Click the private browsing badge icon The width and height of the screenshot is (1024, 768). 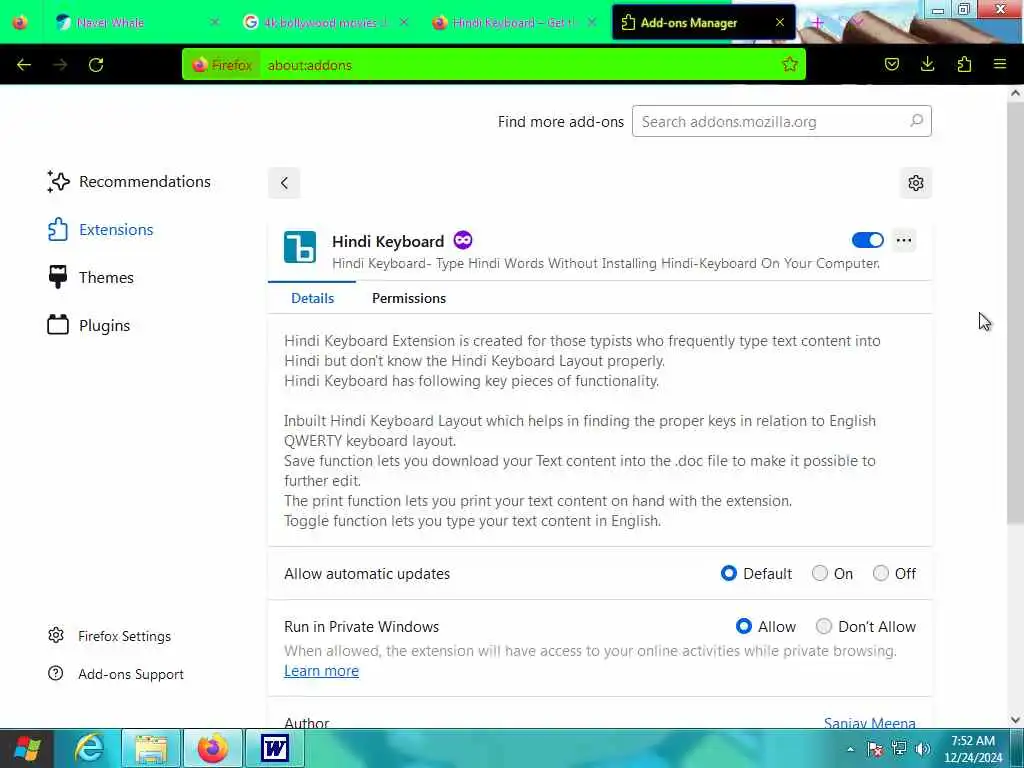click(463, 240)
